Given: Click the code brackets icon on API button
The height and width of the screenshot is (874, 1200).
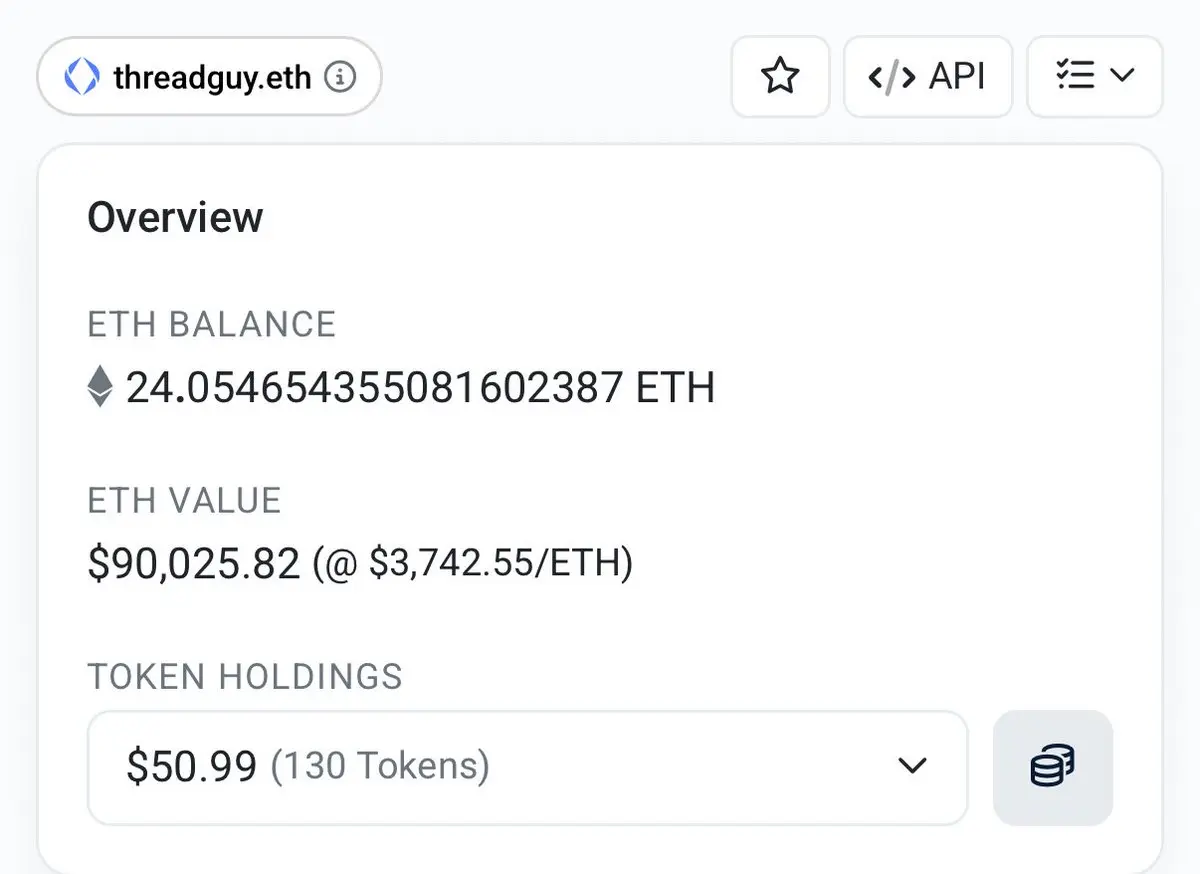Looking at the screenshot, I should 891,77.
